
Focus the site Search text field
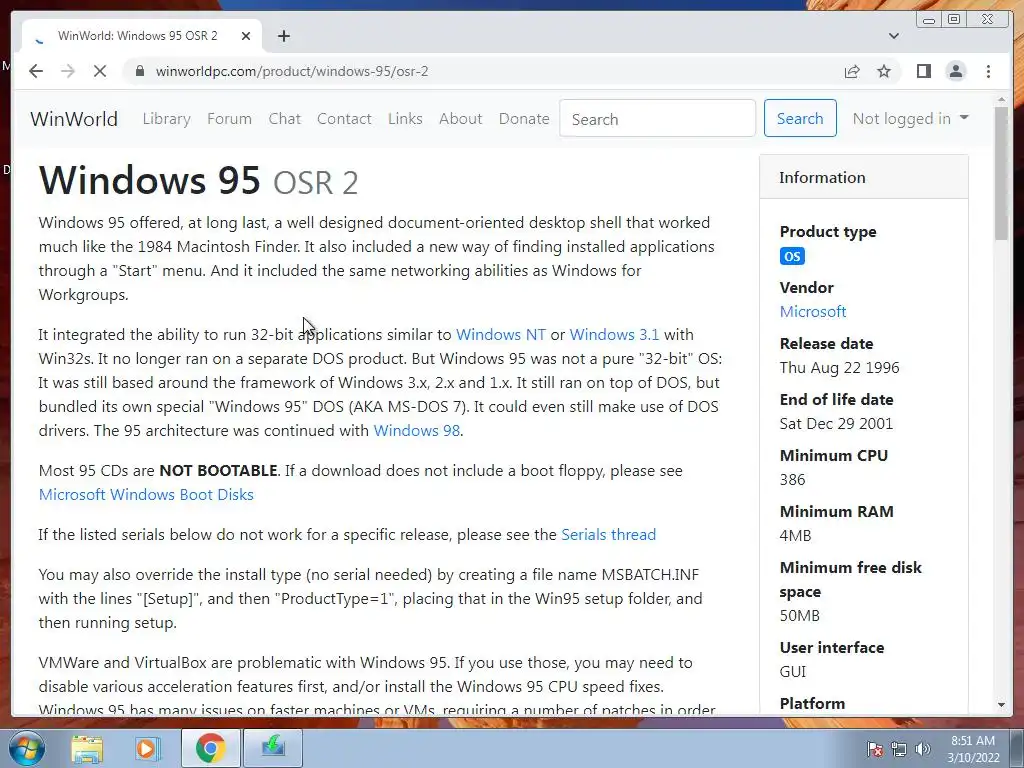pyautogui.click(x=658, y=119)
